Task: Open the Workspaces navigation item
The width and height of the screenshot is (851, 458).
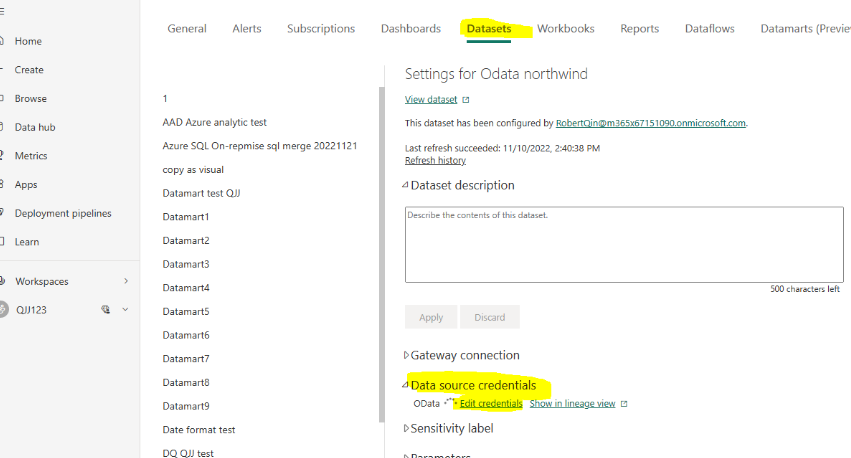Action: point(42,281)
